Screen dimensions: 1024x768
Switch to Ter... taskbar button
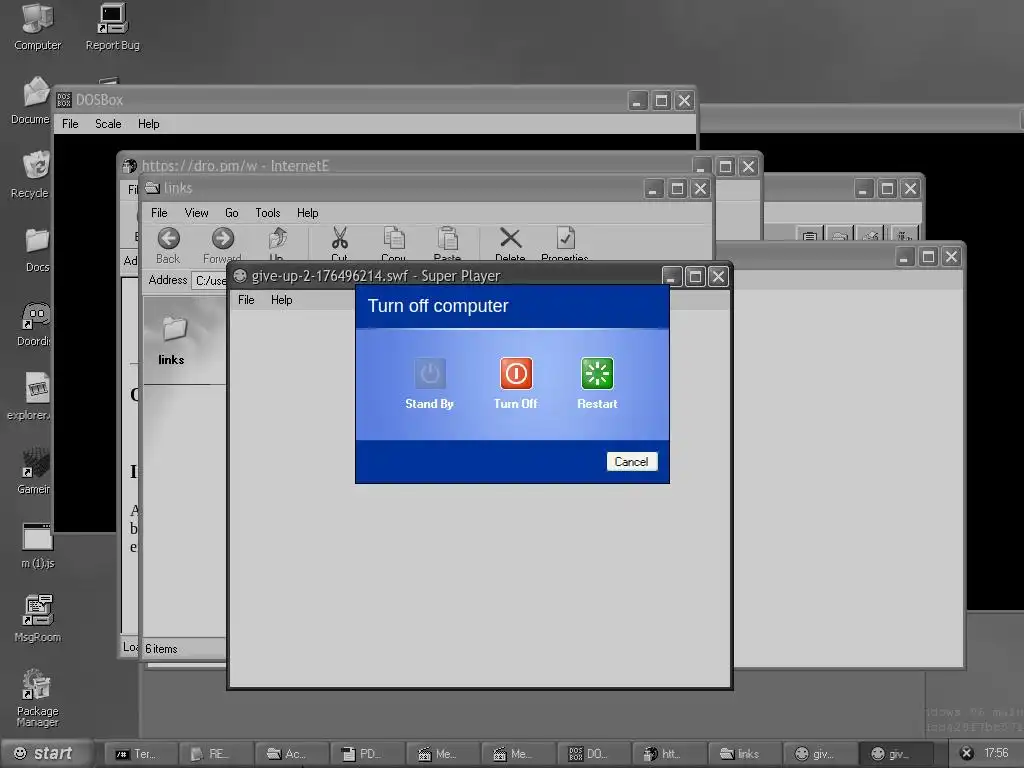coord(140,754)
